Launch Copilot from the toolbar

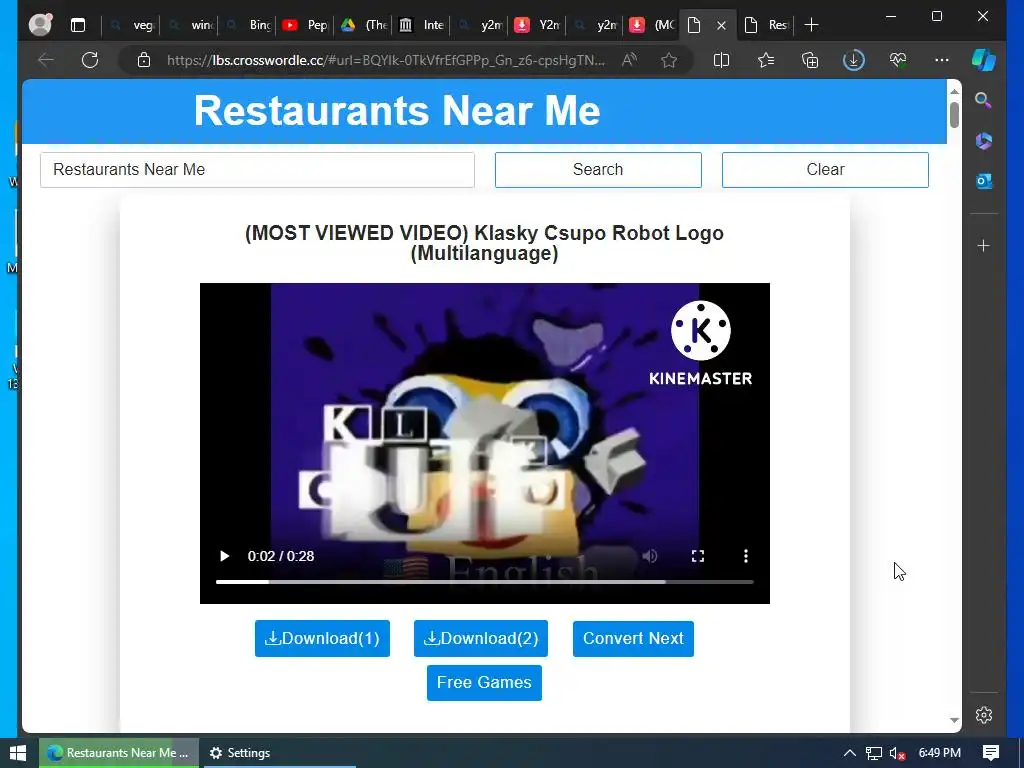point(984,60)
